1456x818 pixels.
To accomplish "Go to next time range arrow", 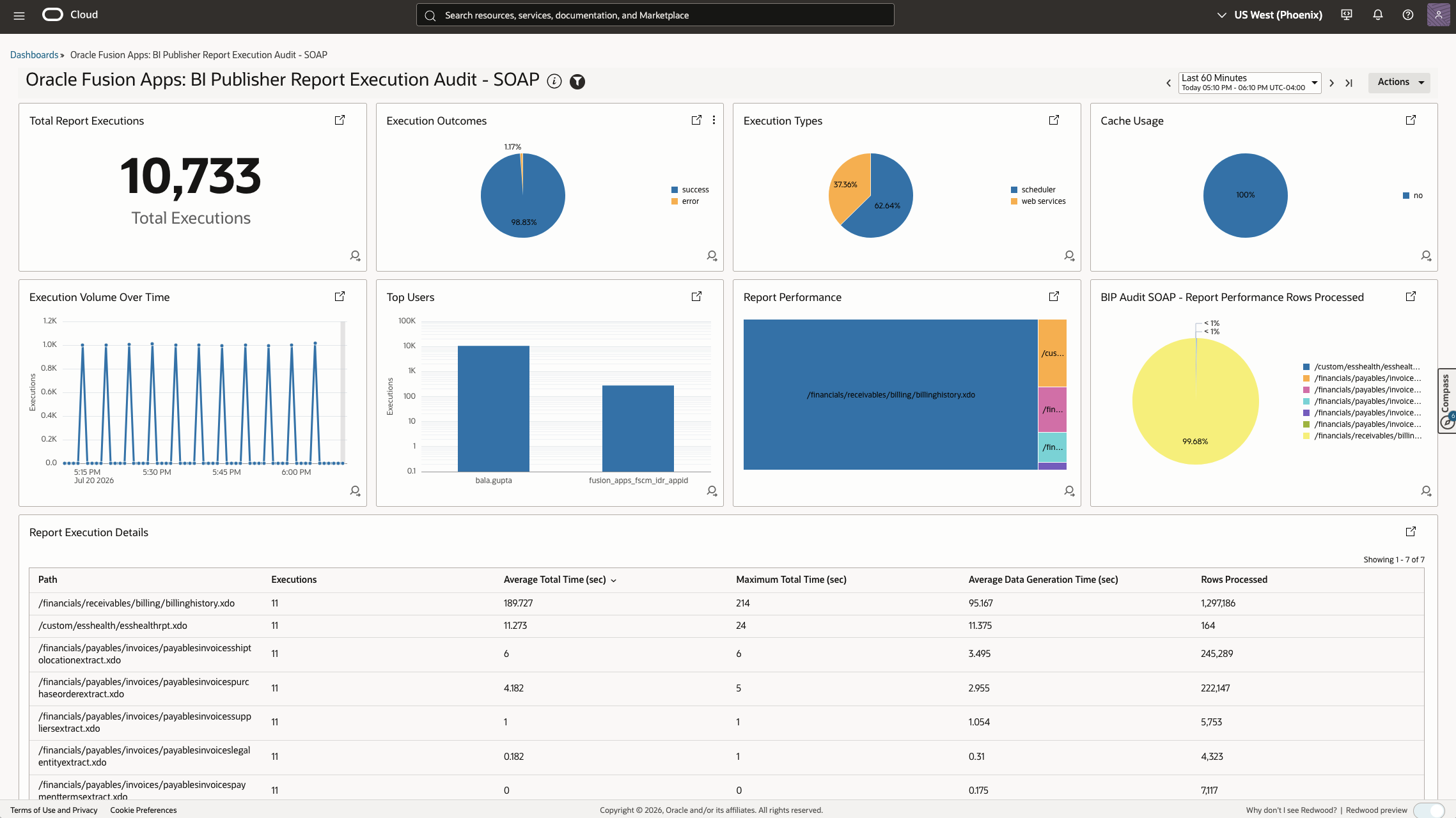I will [1331, 82].
